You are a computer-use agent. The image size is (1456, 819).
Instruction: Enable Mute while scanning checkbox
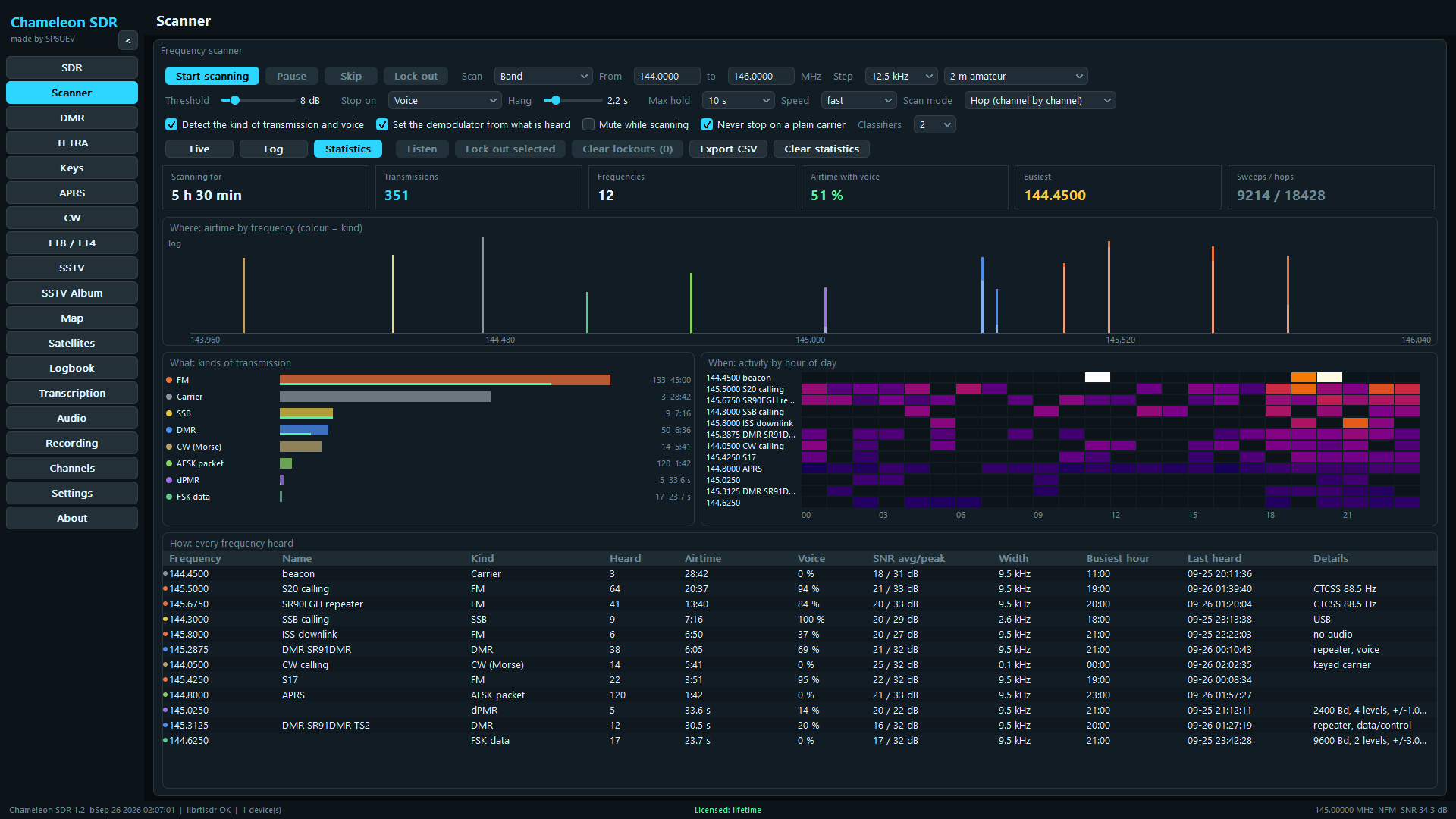(588, 125)
